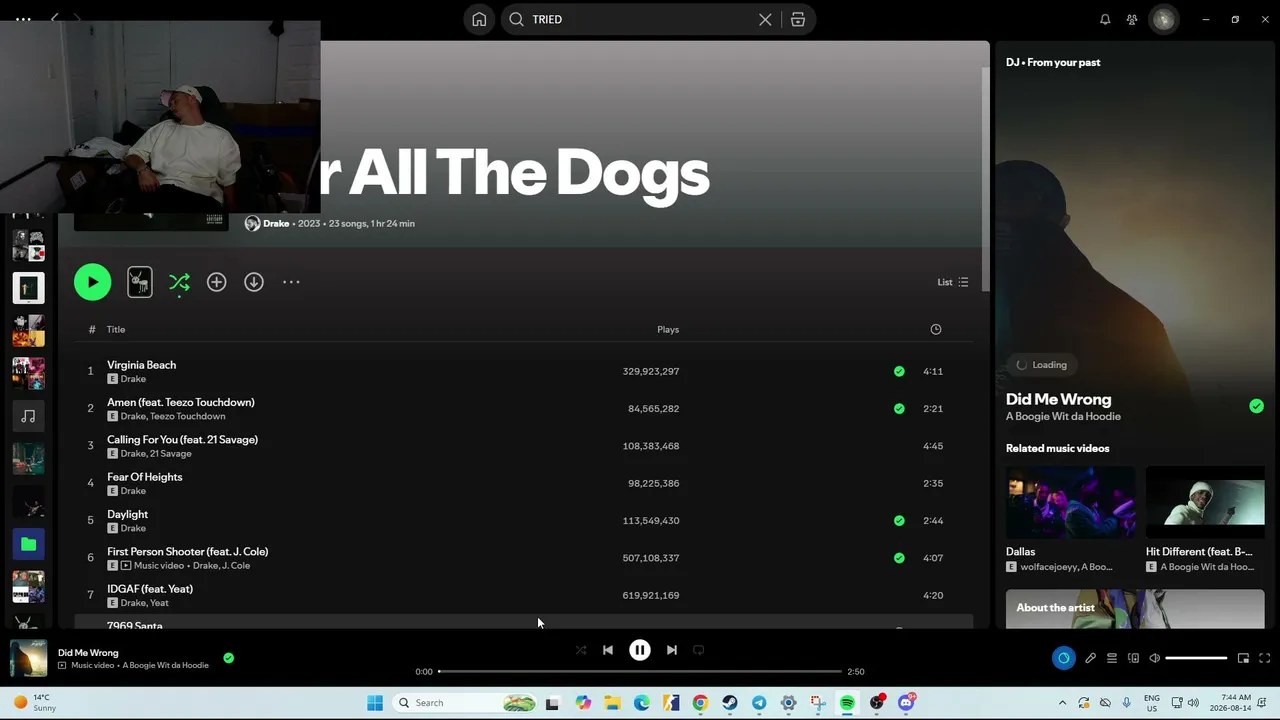Pause the current song
Image resolution: width=1280 pixels, height=720 pixels.
[x=640, y=650]
